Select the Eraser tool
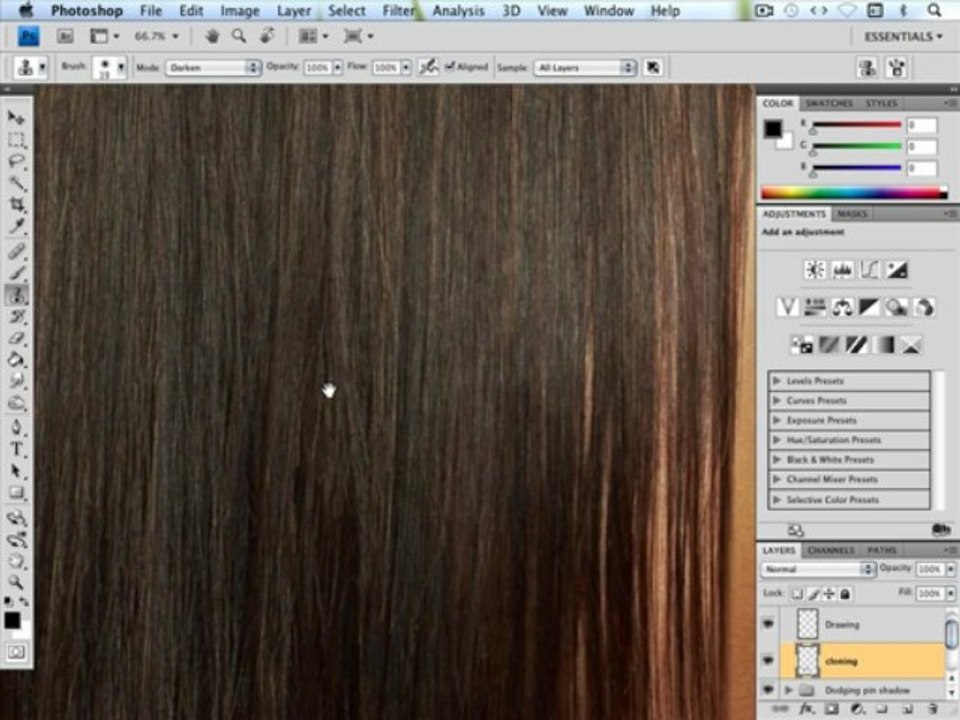Viewport: 960px width, 720px height. tap(17, 339)
